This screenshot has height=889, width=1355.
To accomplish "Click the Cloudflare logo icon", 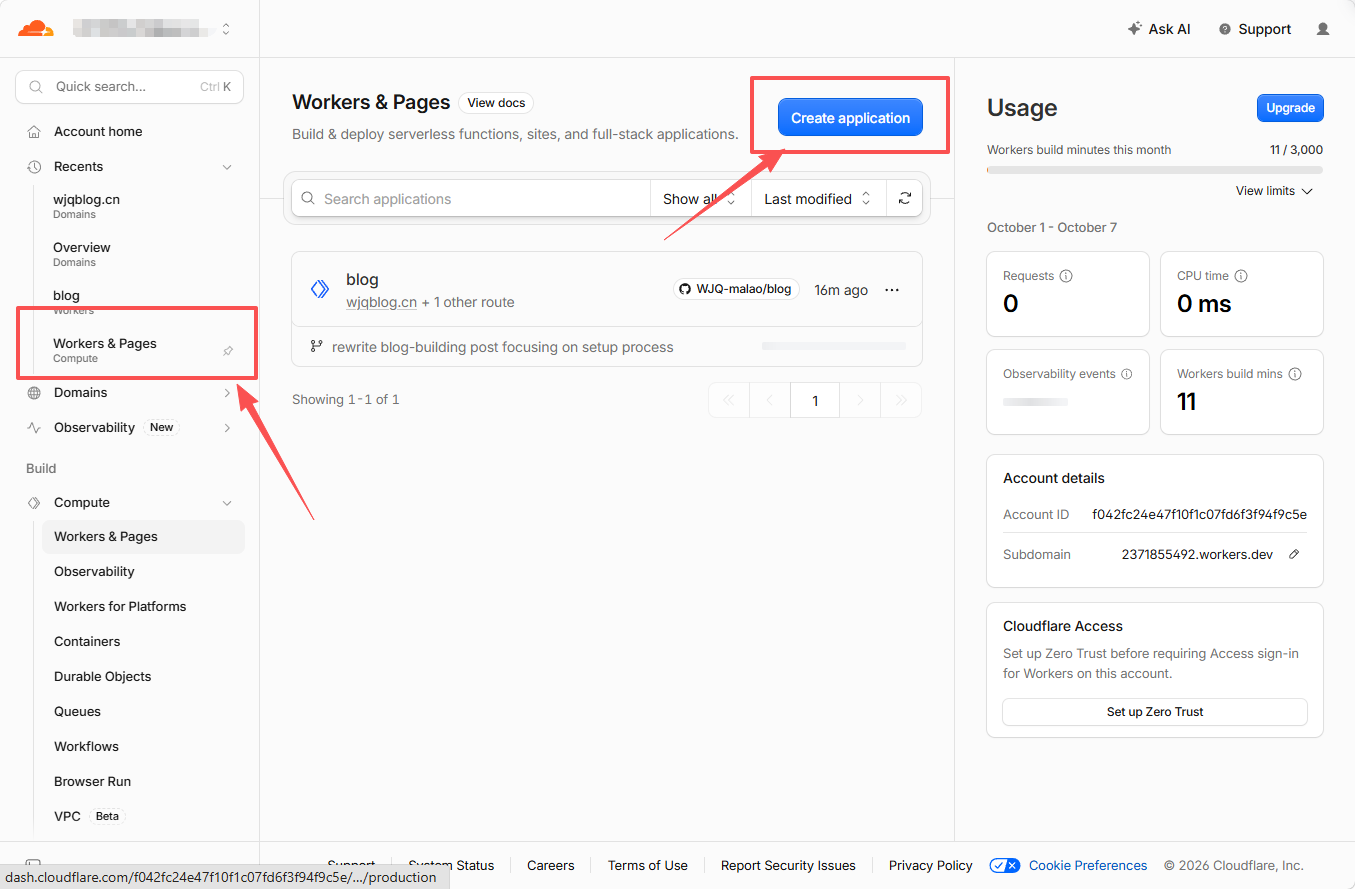I will click(36, 29).
